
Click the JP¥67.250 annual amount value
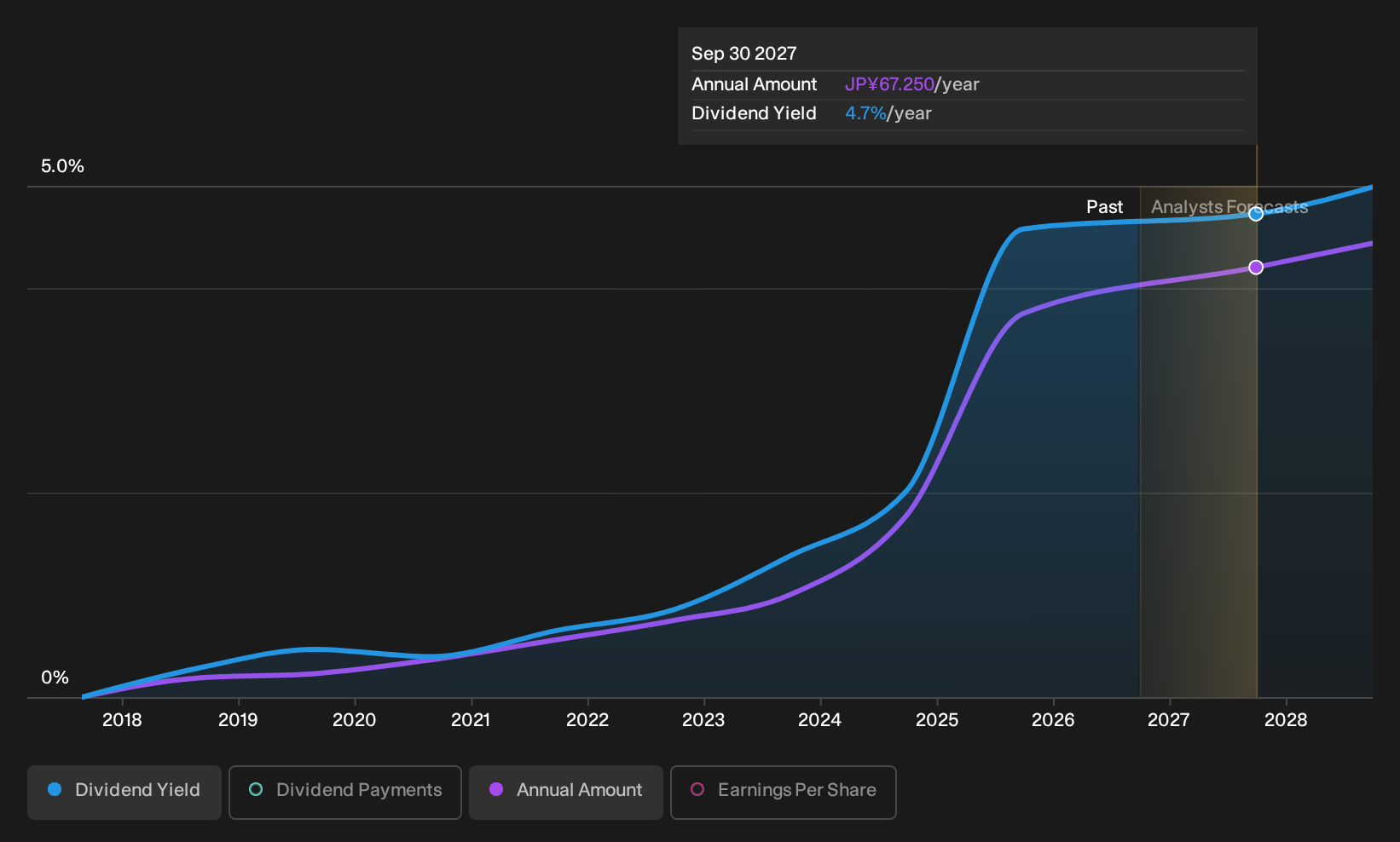889,84
